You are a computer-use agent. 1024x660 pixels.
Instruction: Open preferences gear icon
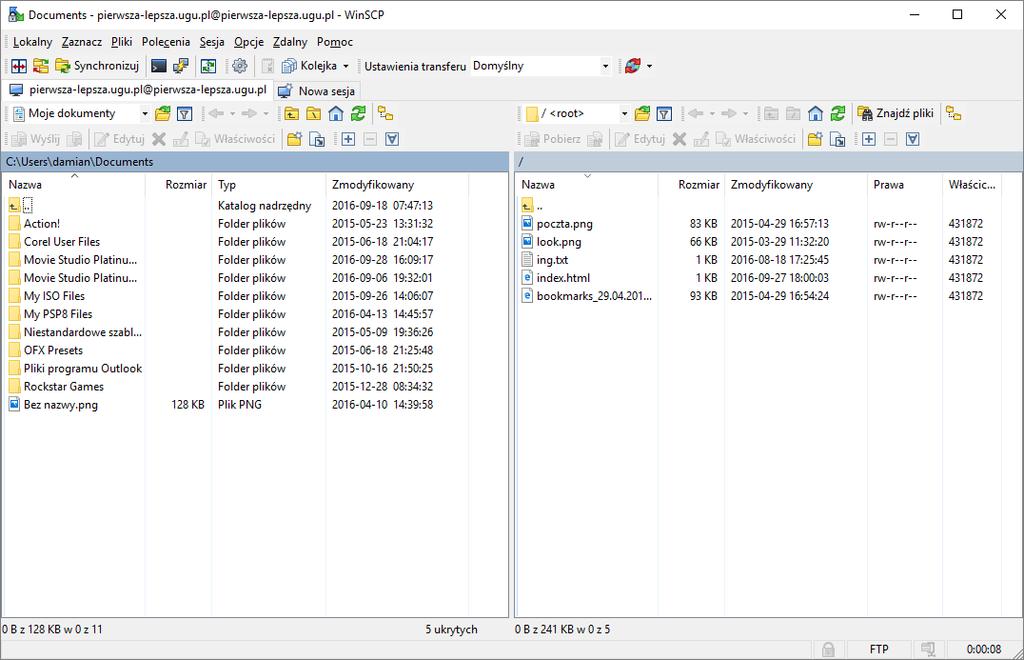click(240, 66)
